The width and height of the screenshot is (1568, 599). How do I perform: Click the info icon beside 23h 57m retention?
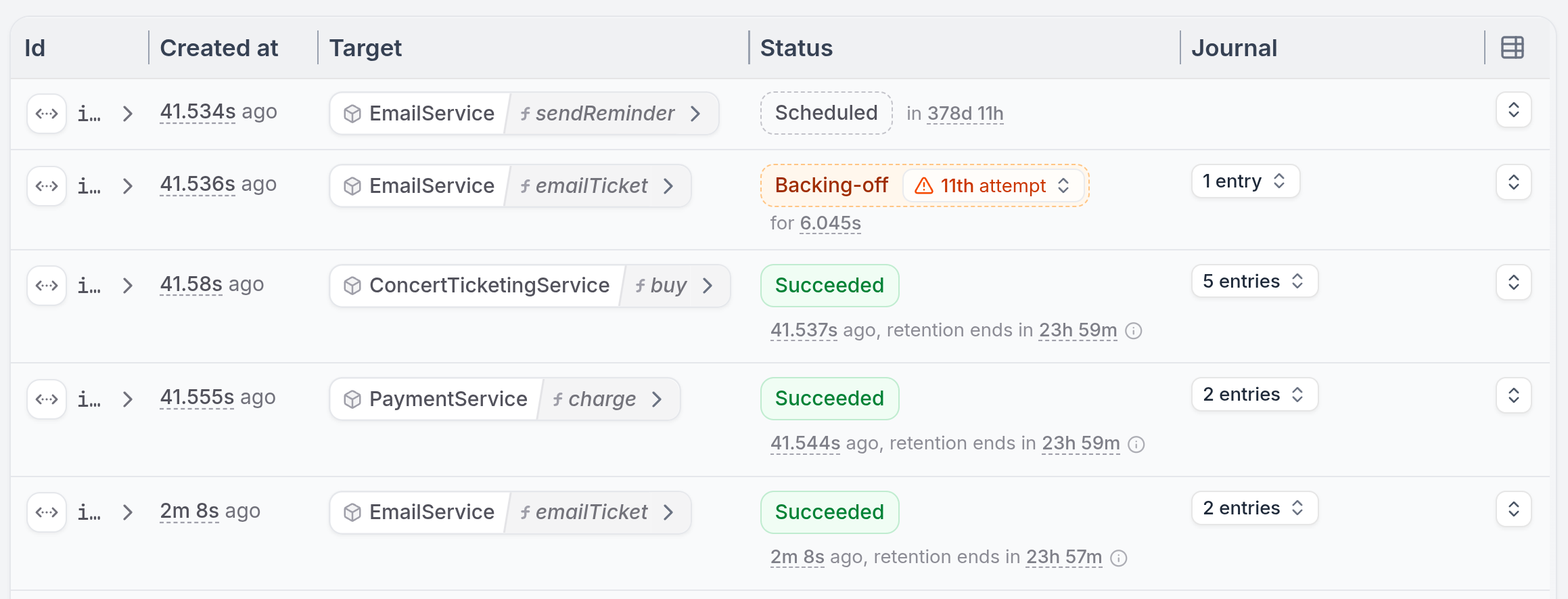[x=1119, y=558]
